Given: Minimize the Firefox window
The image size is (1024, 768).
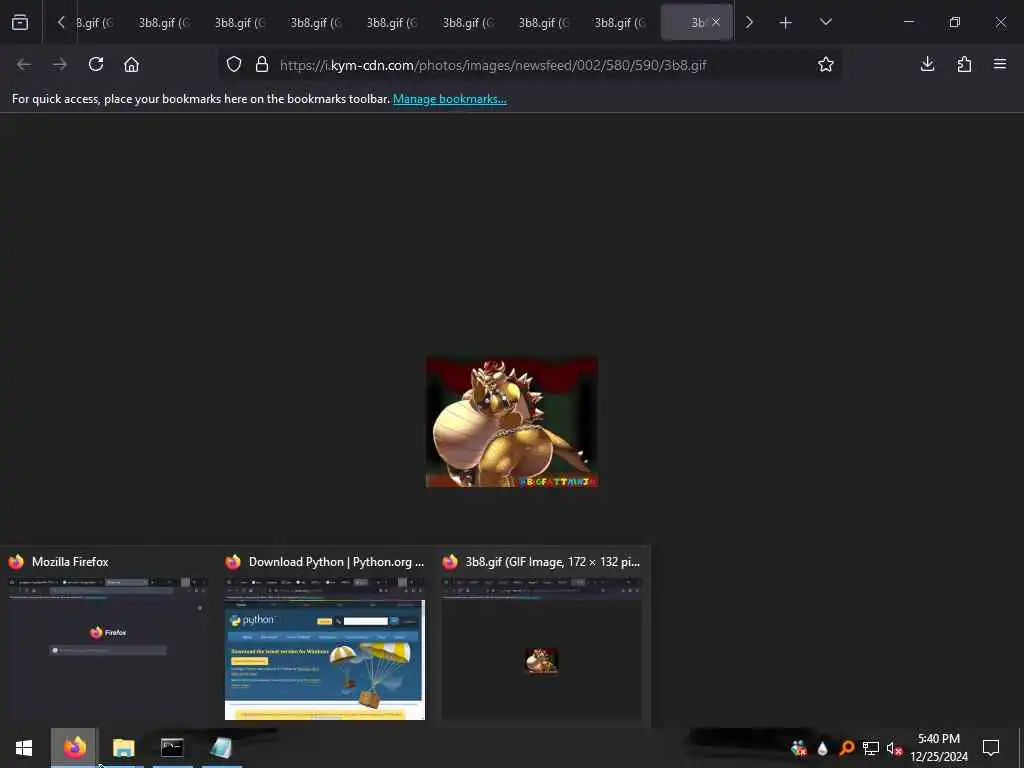Looking at the screenshot, I should [x=908, y=22].
